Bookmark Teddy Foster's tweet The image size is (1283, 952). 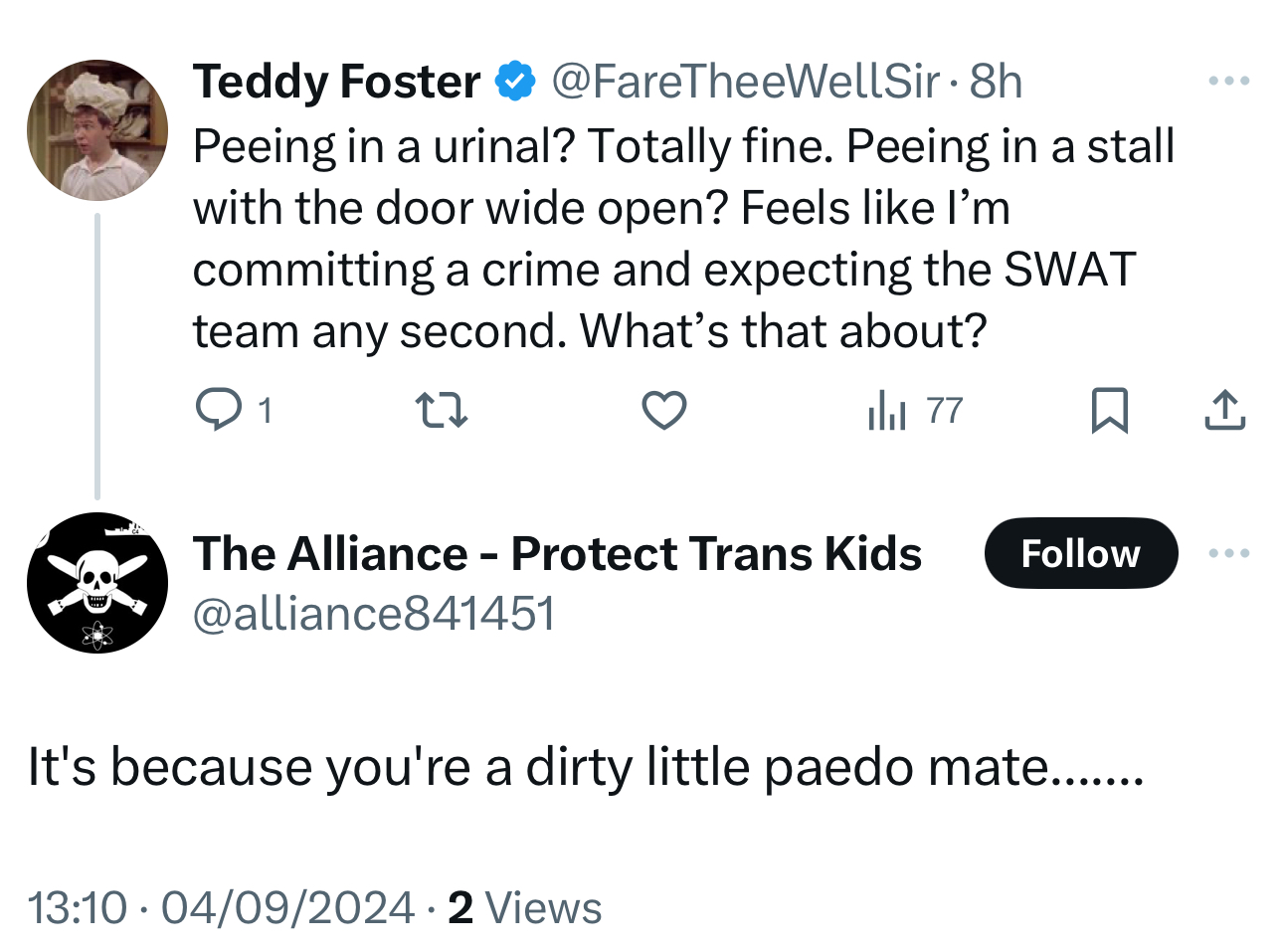tap(1109, 410)
